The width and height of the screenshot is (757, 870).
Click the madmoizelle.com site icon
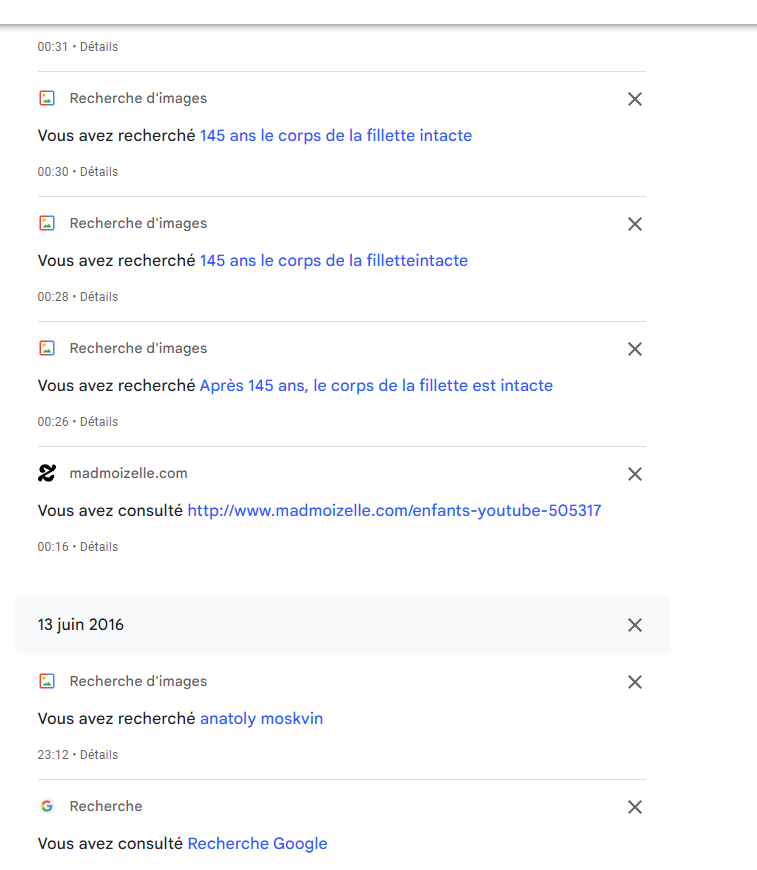tap(47, 474)
